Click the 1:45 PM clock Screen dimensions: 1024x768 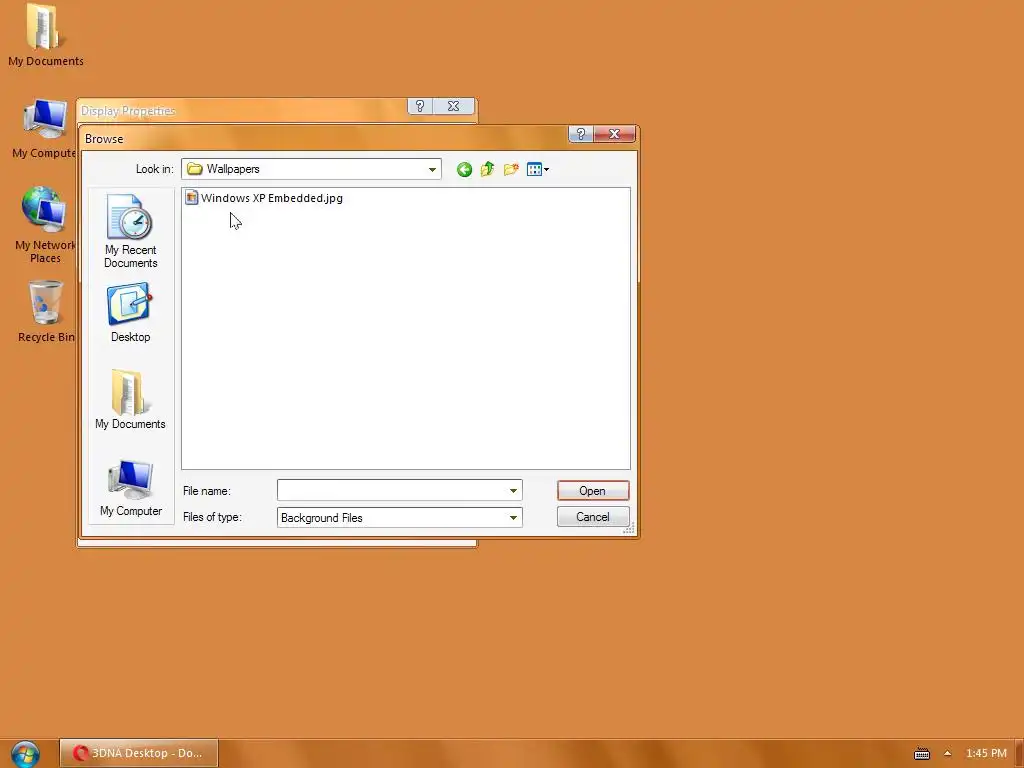pyautogui.click(x=986, y=754)
